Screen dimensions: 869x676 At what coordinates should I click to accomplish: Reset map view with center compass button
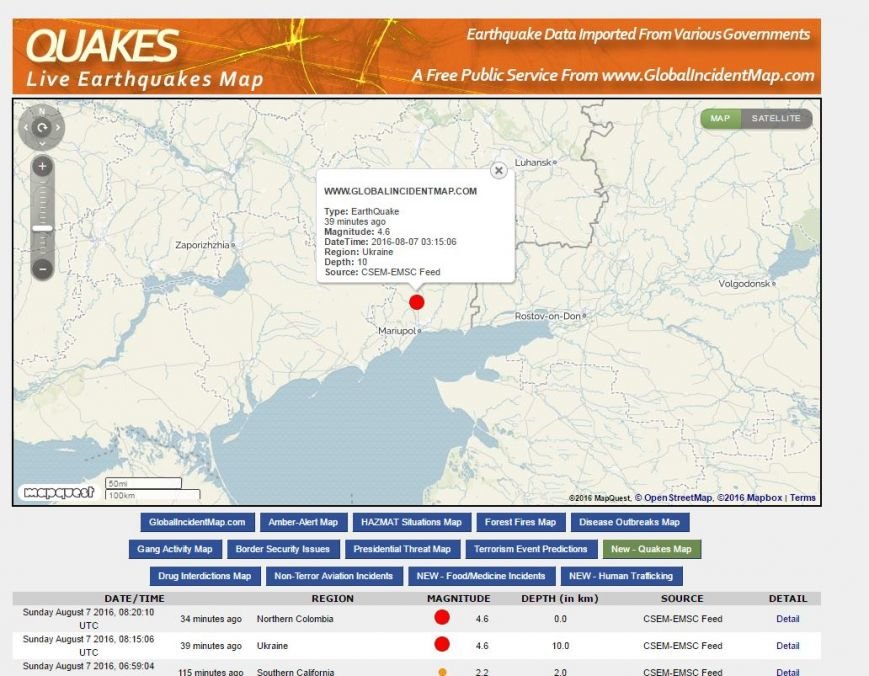coord(42,128)
